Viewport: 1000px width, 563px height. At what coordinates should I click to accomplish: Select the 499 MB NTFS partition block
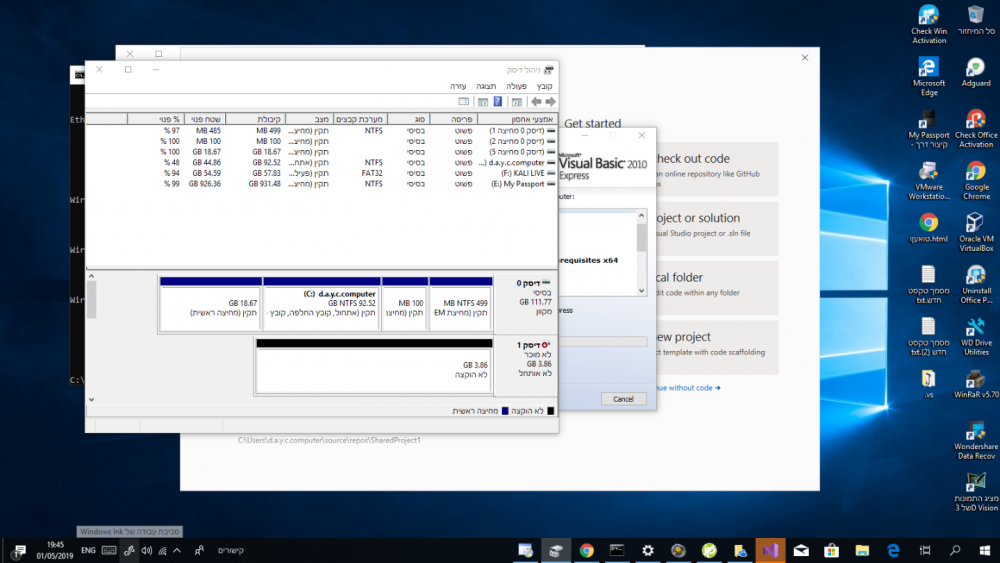pyautogui.click(x=460, y=304)
